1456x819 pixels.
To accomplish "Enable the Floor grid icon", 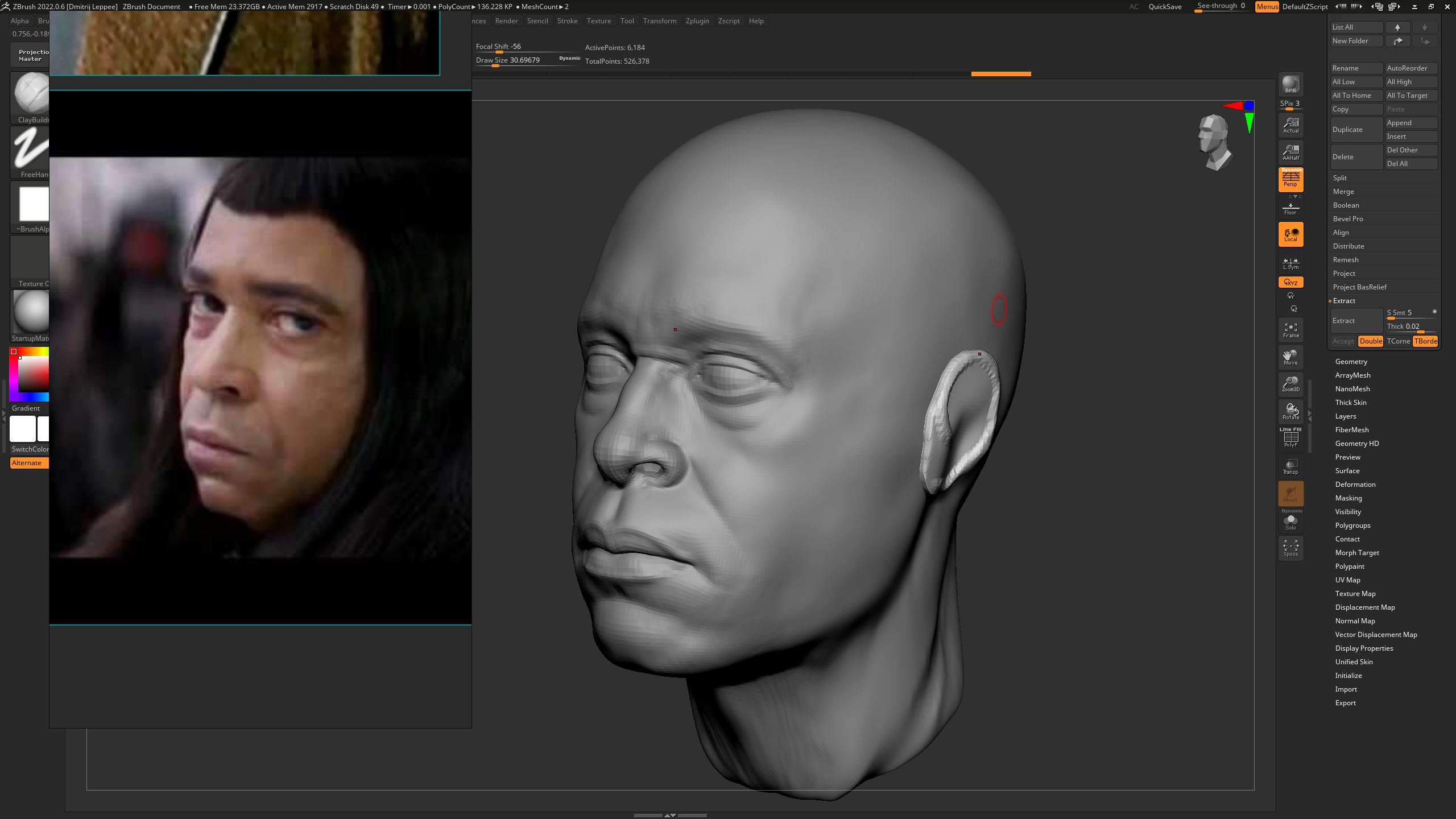I will pos(1290,208).
